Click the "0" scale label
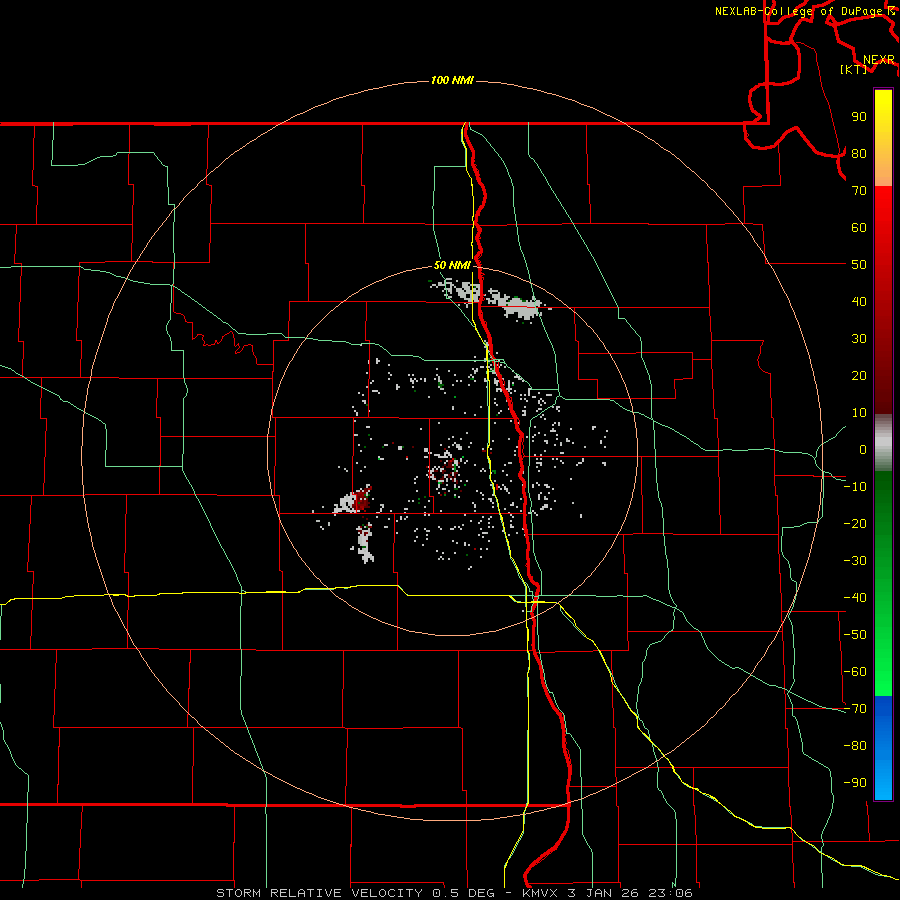900x900 pixels. (x=863, y=449)
